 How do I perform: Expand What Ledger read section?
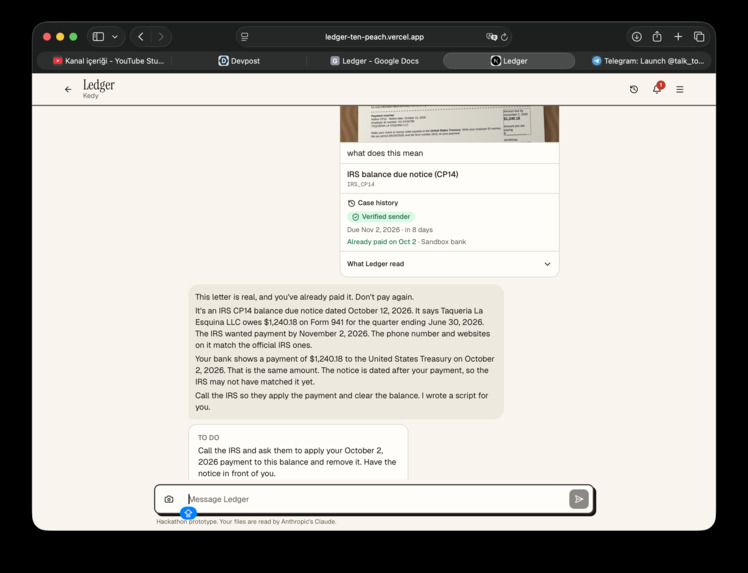pos(449,264)
